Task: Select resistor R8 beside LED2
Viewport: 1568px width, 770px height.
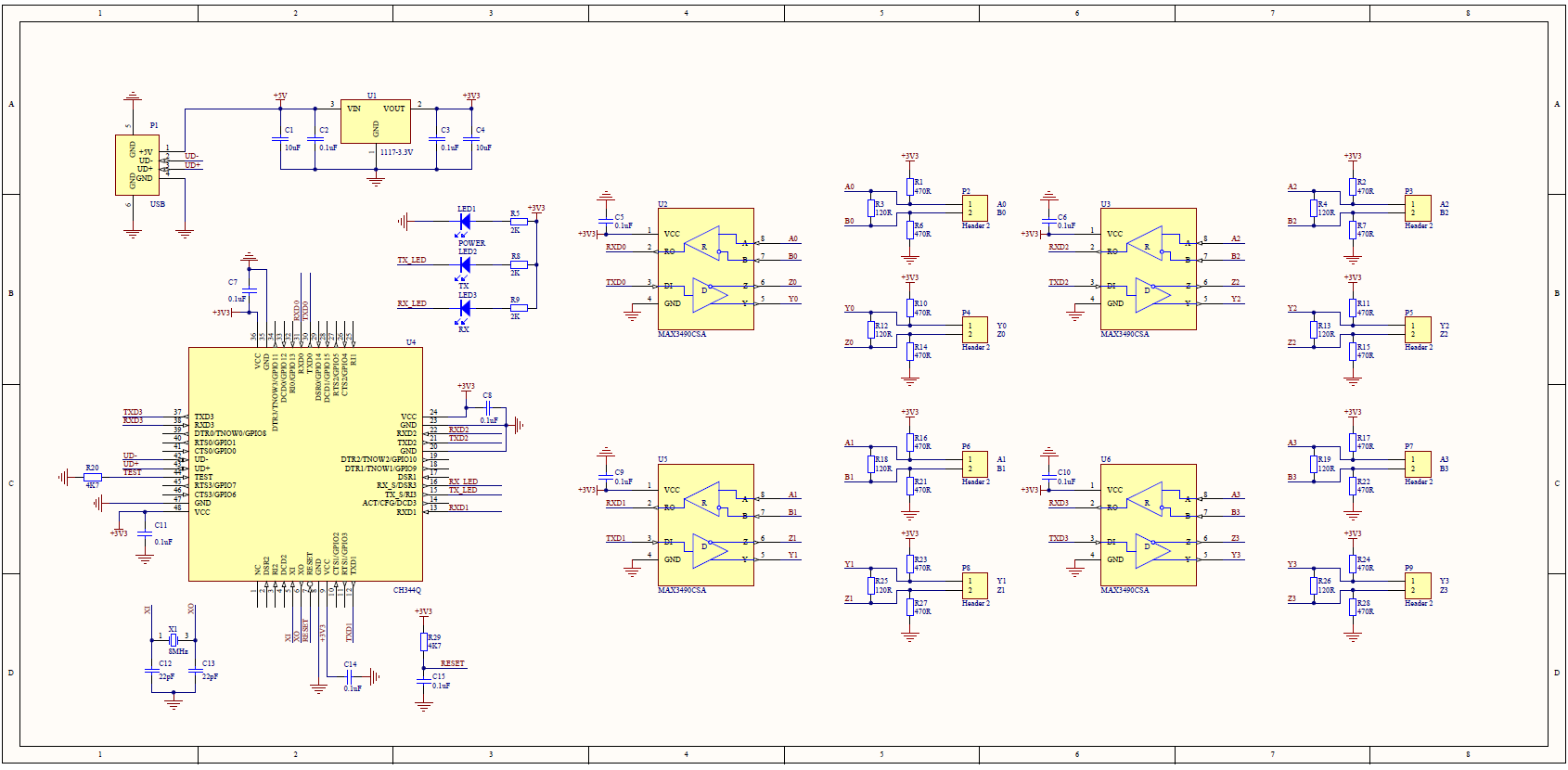Action: 519,264
